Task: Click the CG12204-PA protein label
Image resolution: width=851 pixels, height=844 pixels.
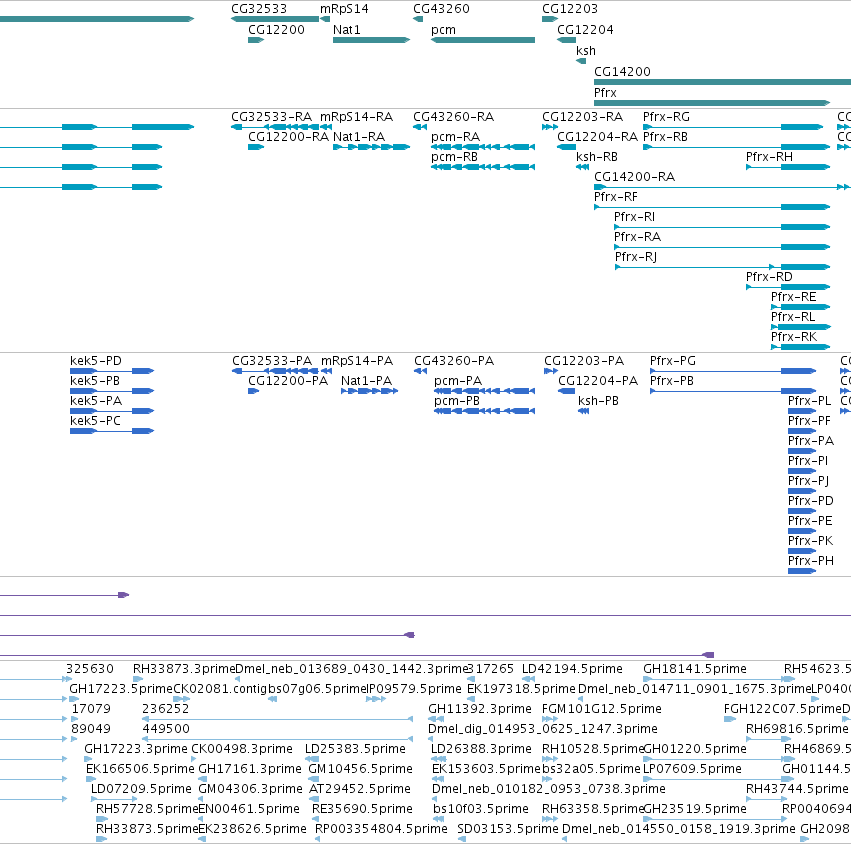Action: tap(598, 381)
